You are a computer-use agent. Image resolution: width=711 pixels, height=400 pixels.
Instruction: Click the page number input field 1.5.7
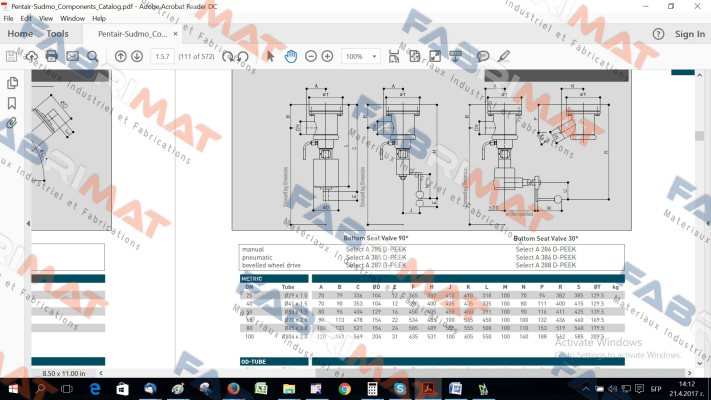tap(162, 56)
